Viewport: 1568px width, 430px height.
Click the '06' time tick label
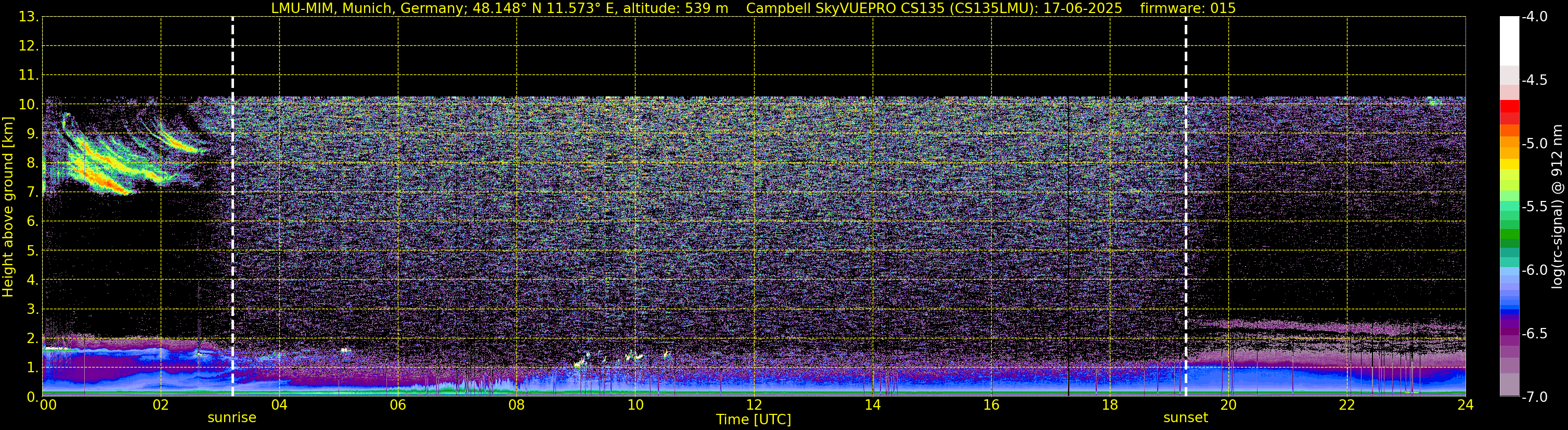tap(398, 405)
